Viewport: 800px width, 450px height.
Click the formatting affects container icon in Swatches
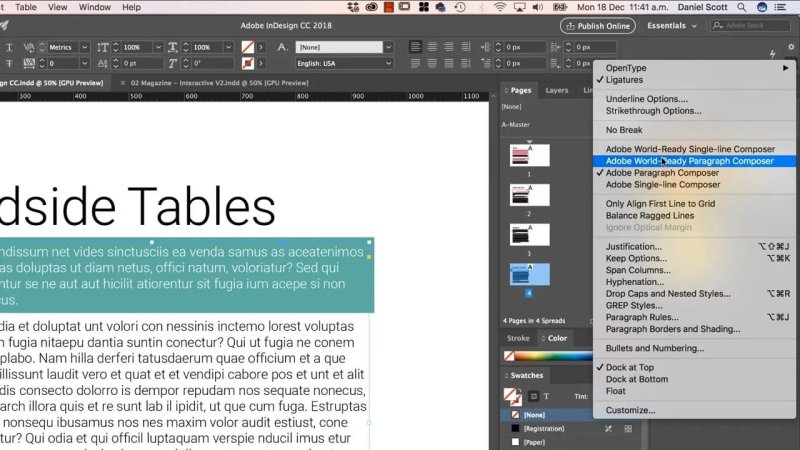click(534, 396)
